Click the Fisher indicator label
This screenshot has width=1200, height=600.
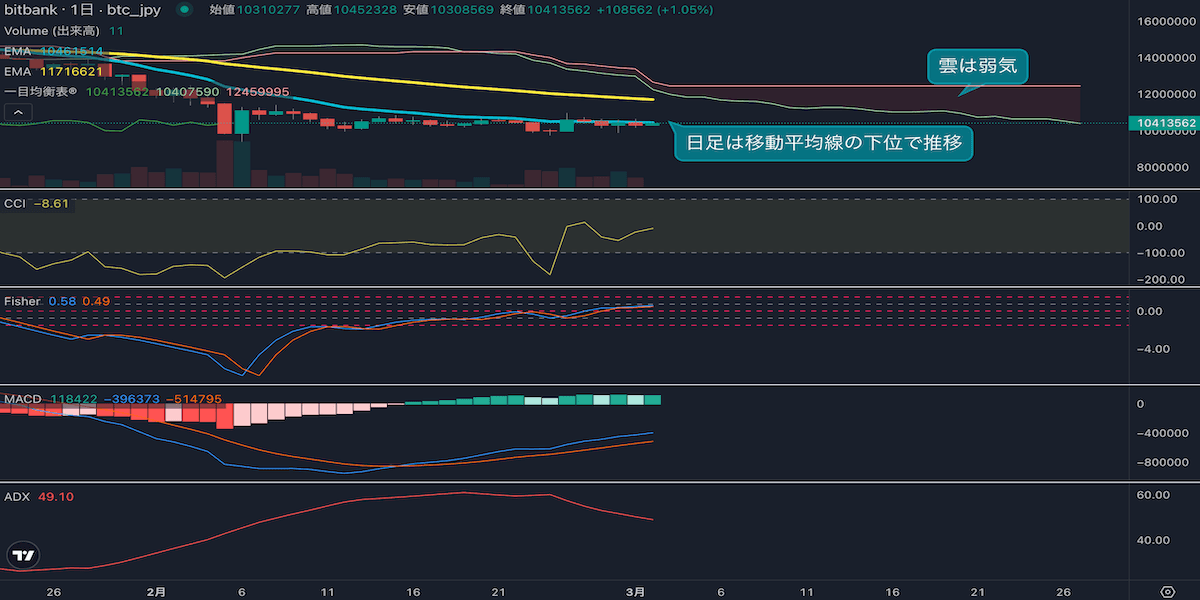click(22, 301)
